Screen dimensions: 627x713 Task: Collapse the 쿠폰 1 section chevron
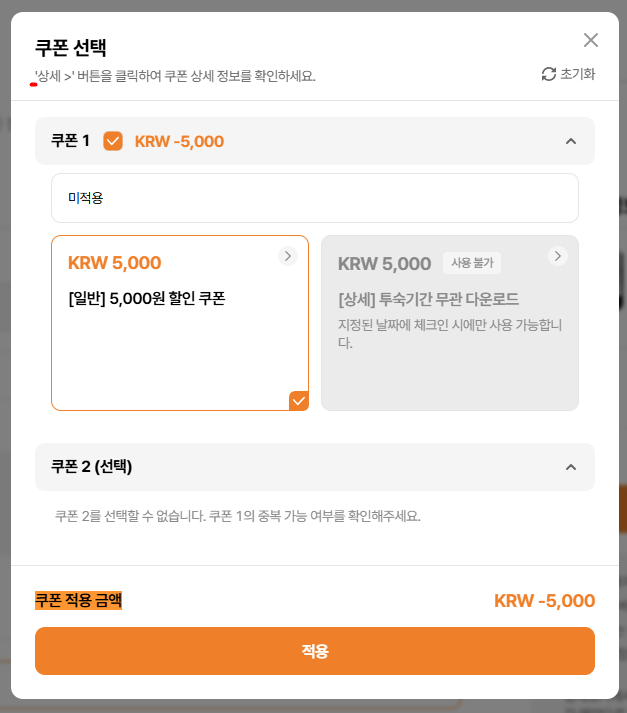click(x=571, y=141)
